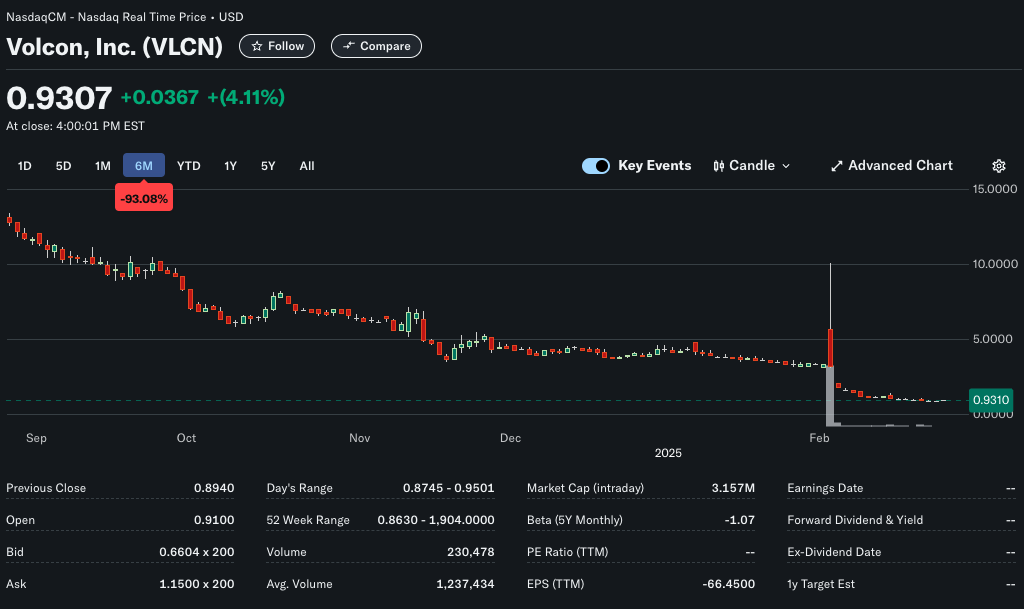Click the Forward Dividend & Yield label
Screen dimensions: 1024x609
coord(855,520)
